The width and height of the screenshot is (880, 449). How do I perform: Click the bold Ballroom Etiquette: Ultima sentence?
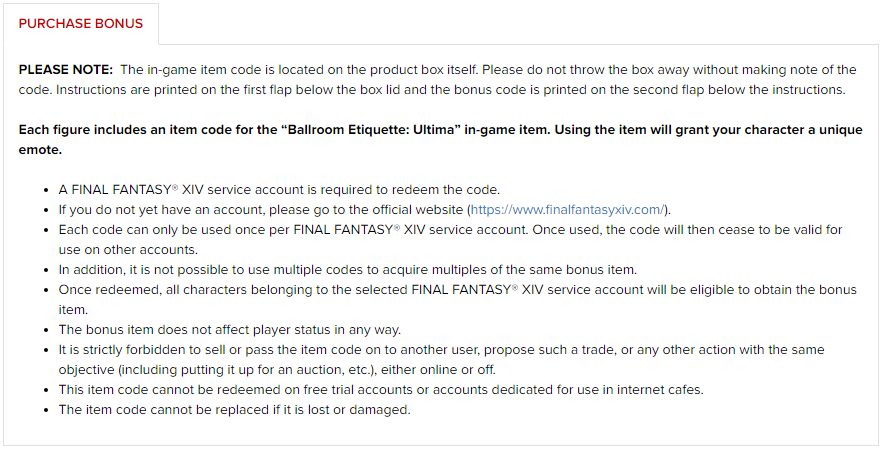441,140
